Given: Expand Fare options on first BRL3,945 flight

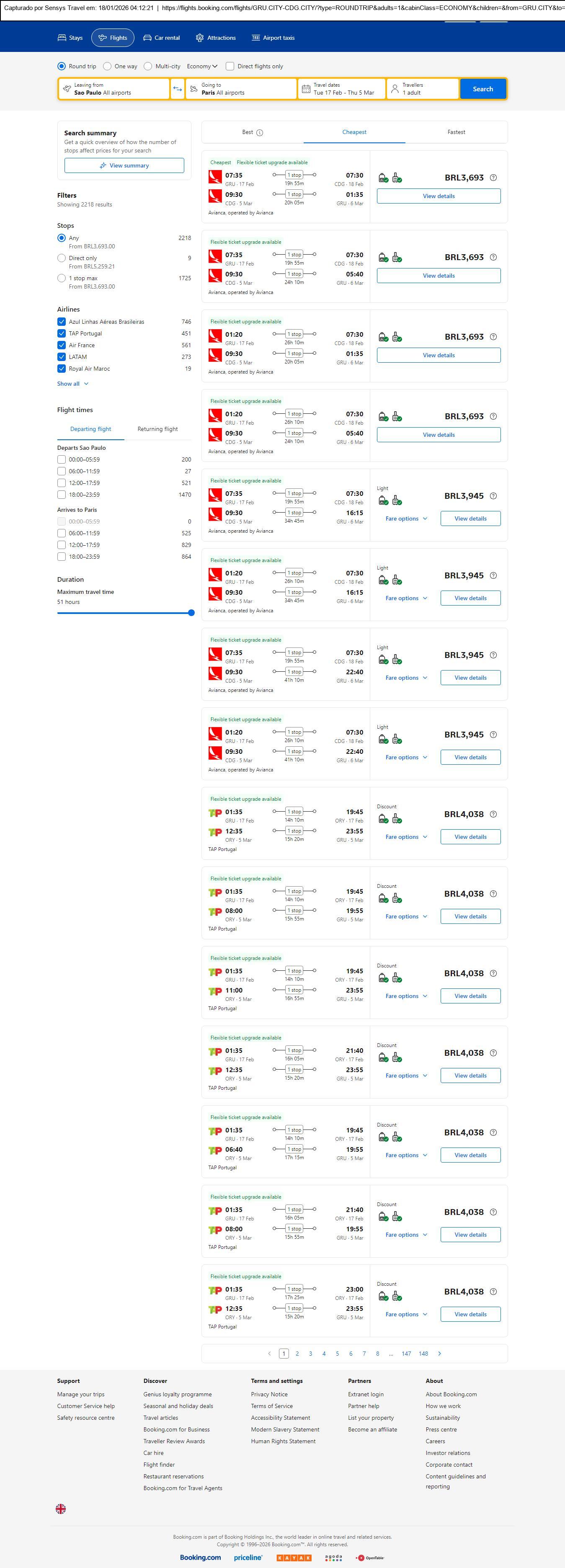Looking at the screenshot, I should (406, 518).
